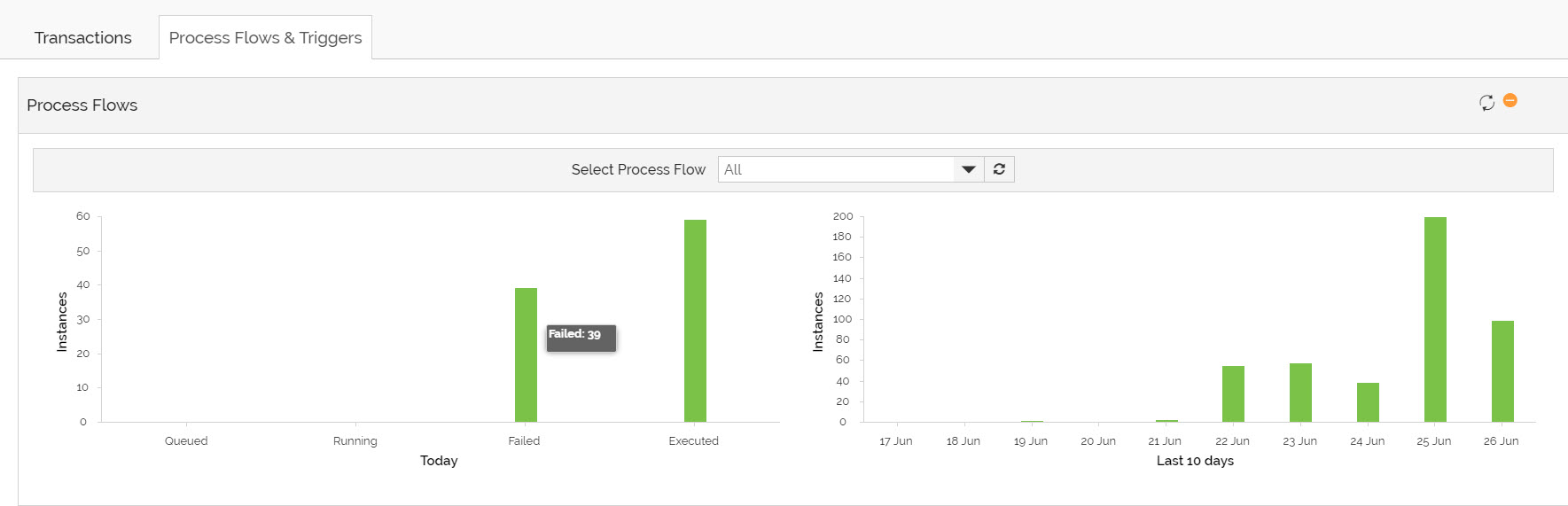This screenshot has height=506, width=1568.
Task: Click the Select Process Flow field showing All
Action: tap(835, 169)
